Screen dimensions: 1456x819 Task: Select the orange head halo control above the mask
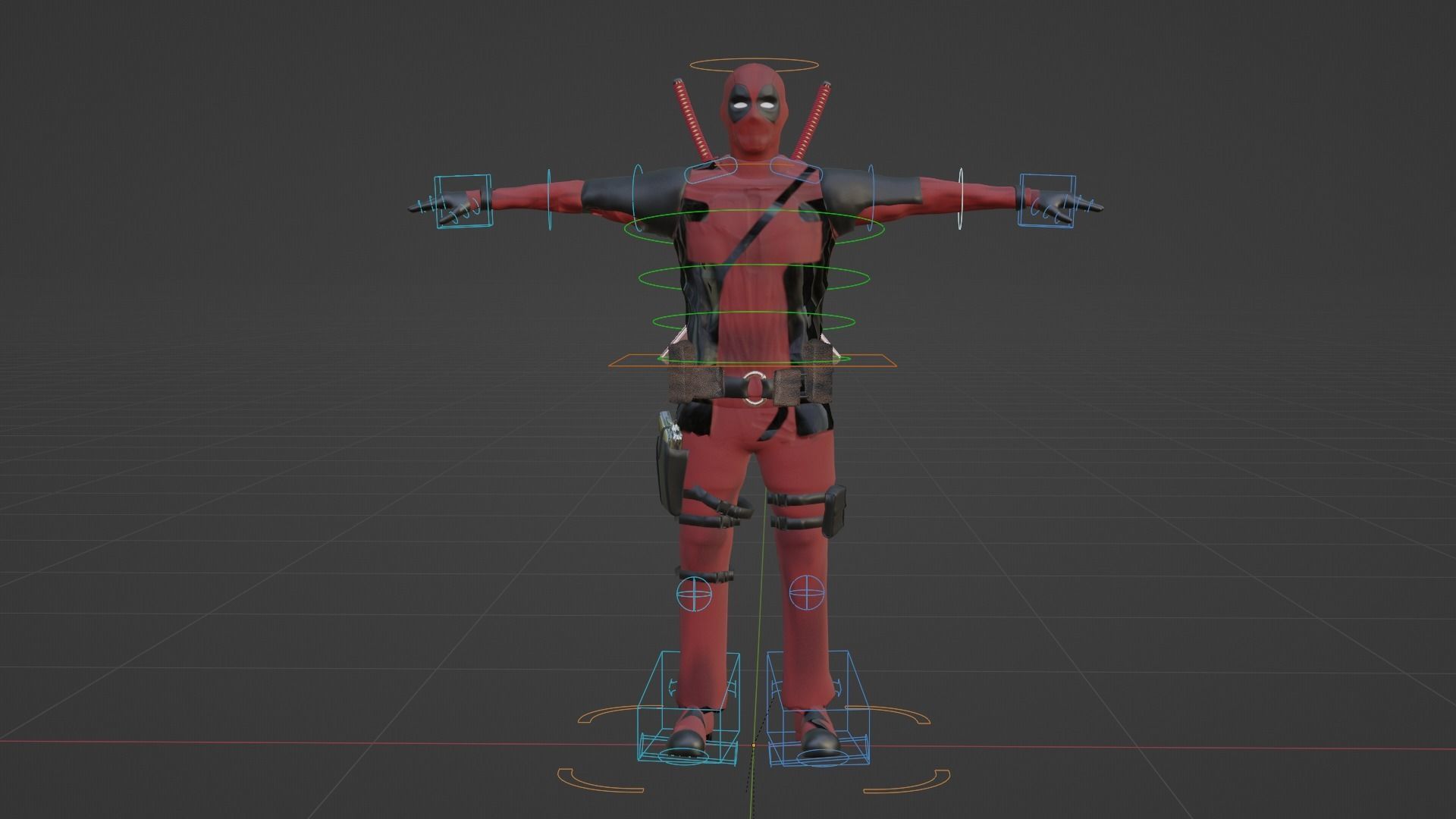coord(754,64)
